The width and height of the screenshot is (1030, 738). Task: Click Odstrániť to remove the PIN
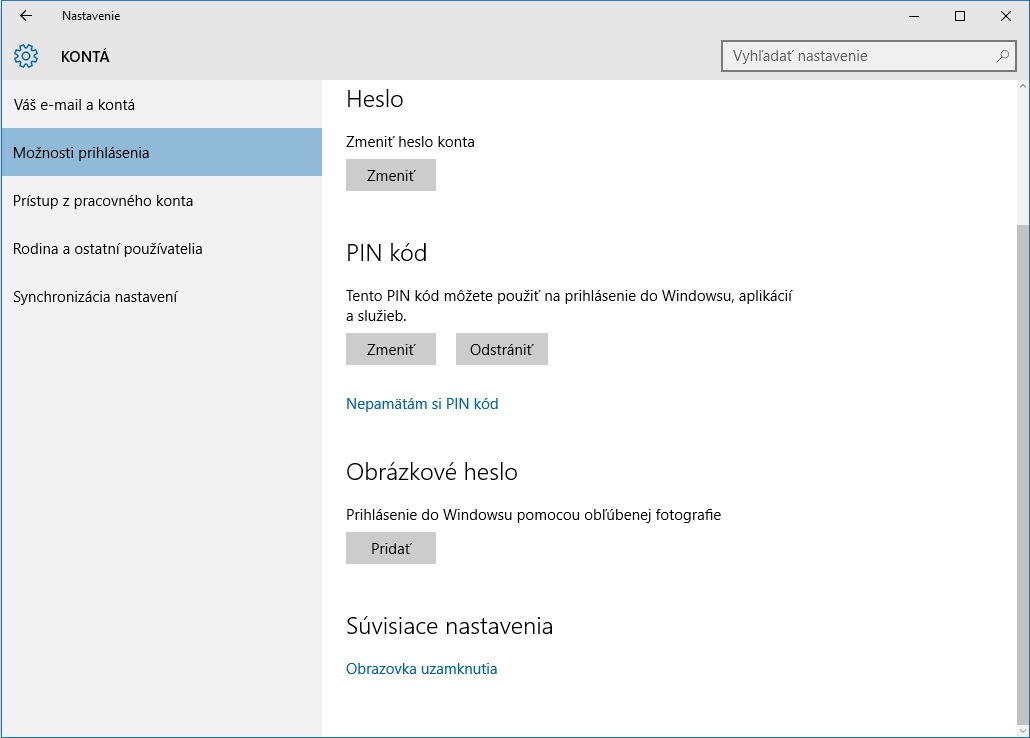point(502,350)
